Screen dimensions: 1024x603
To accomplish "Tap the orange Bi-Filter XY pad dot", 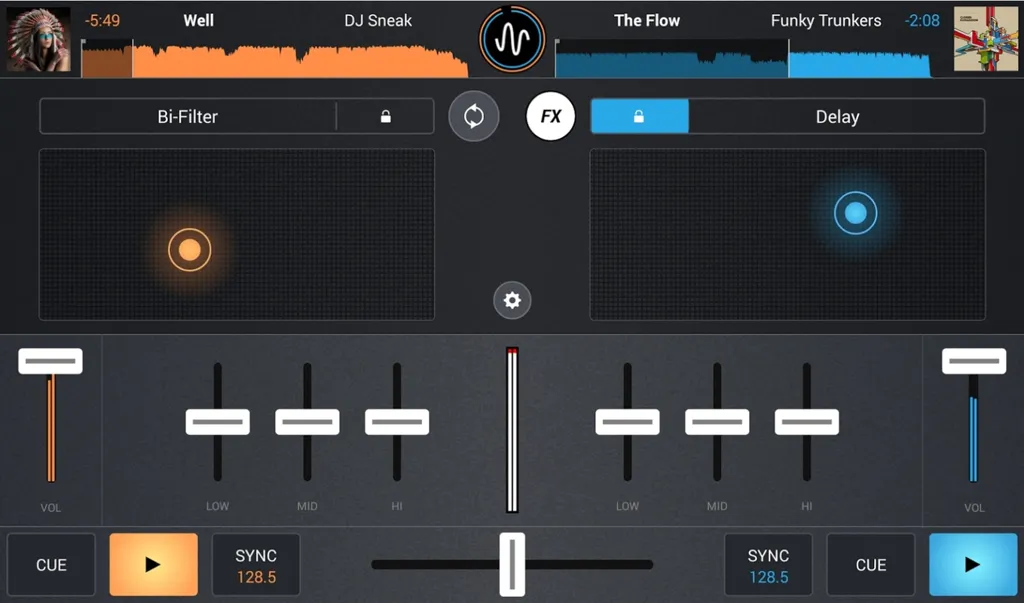I will click(189, 250).
